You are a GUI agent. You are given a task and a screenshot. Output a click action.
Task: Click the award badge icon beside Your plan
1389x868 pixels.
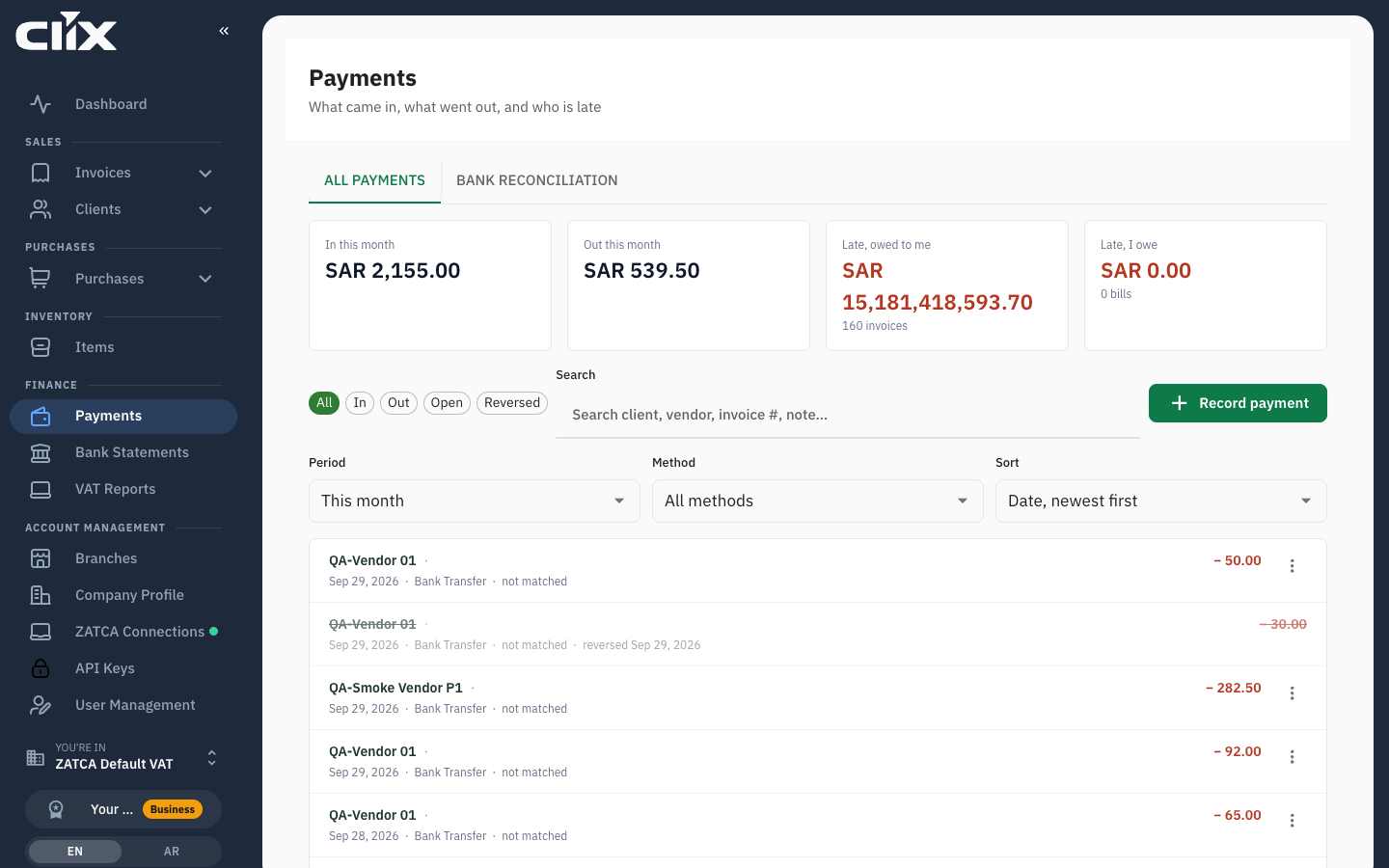(x=56, y=809)
